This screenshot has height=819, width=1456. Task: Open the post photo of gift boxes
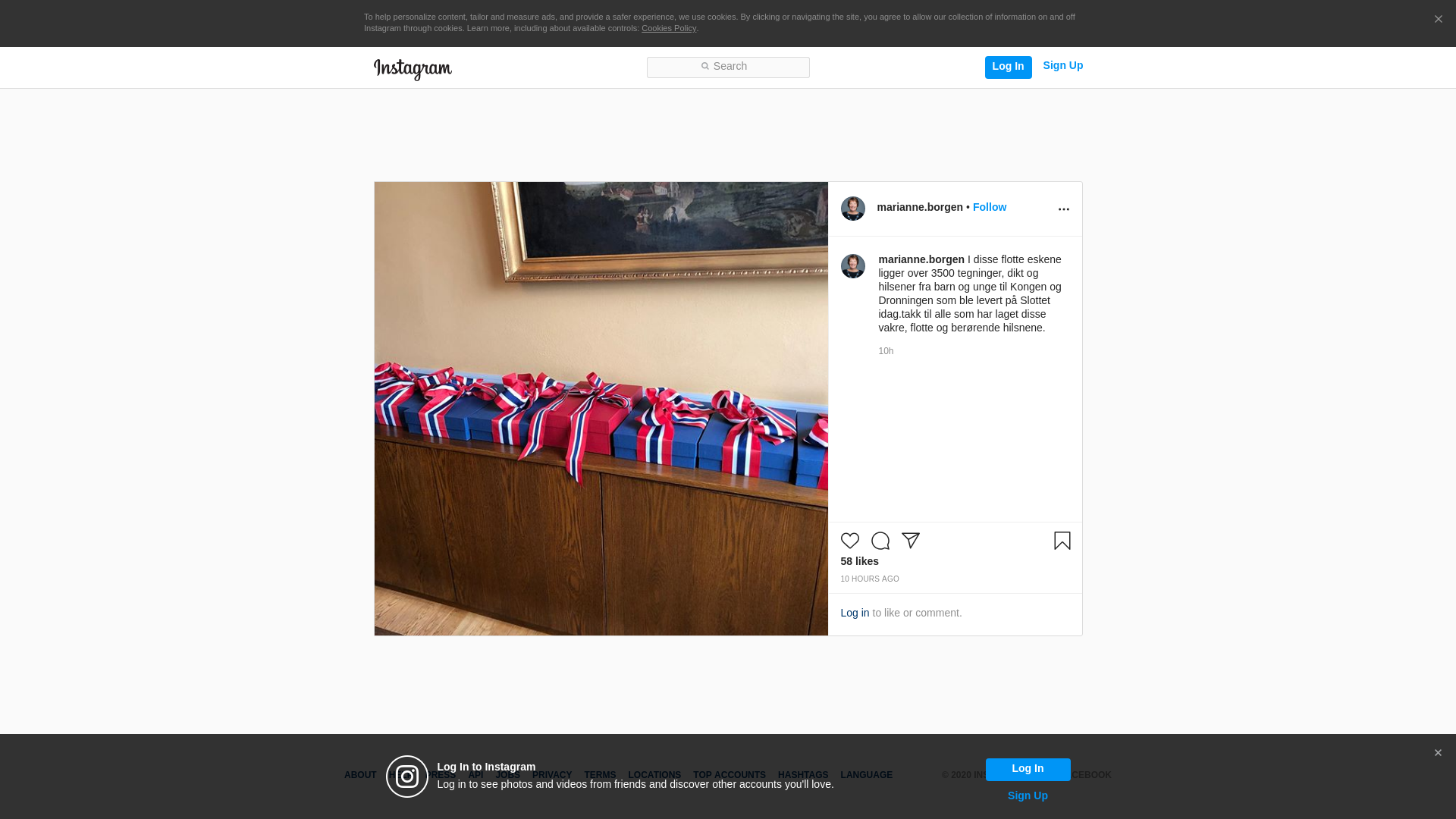pos(601,409)
